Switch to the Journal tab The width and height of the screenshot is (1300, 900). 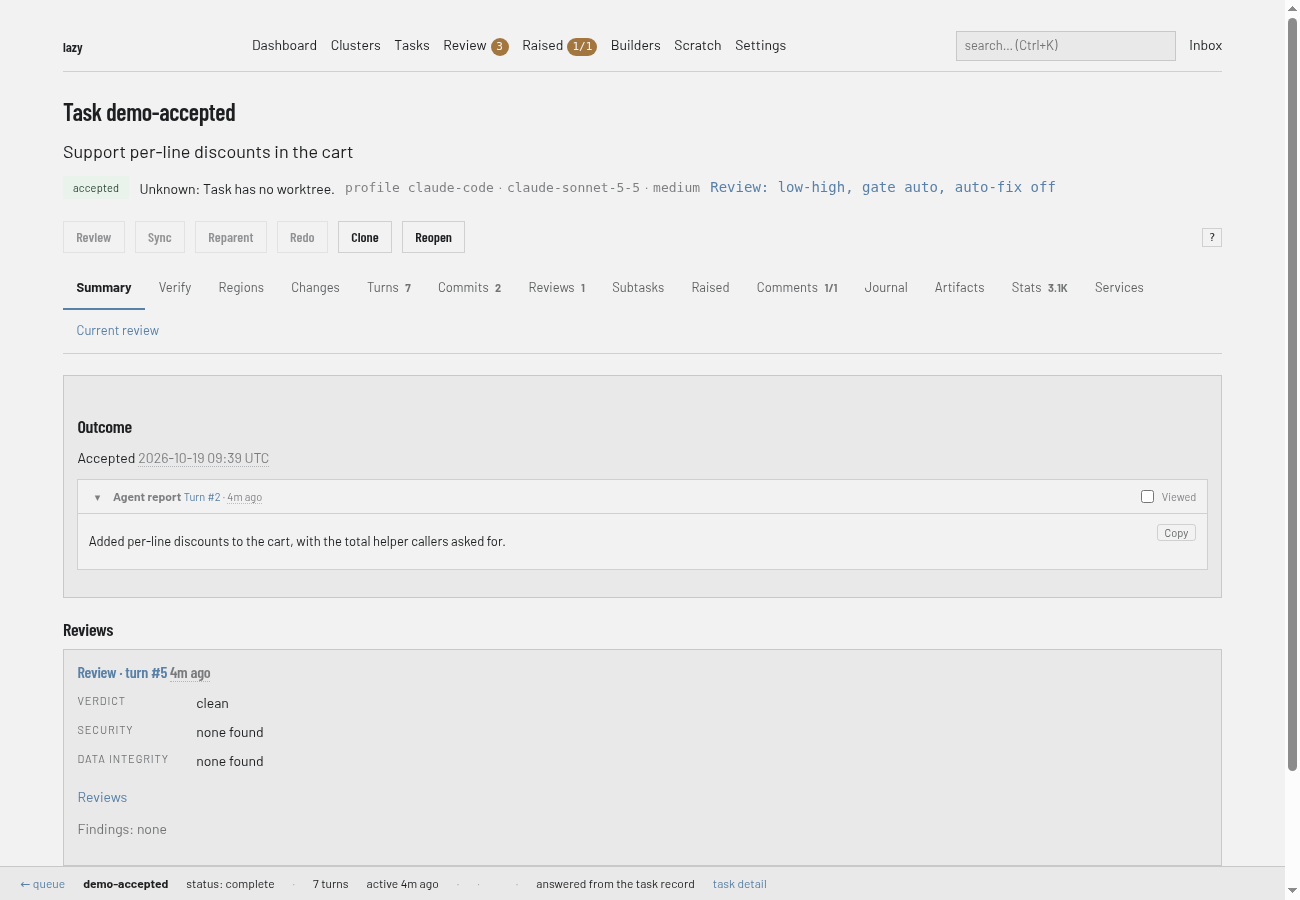[x=886, y=288]
